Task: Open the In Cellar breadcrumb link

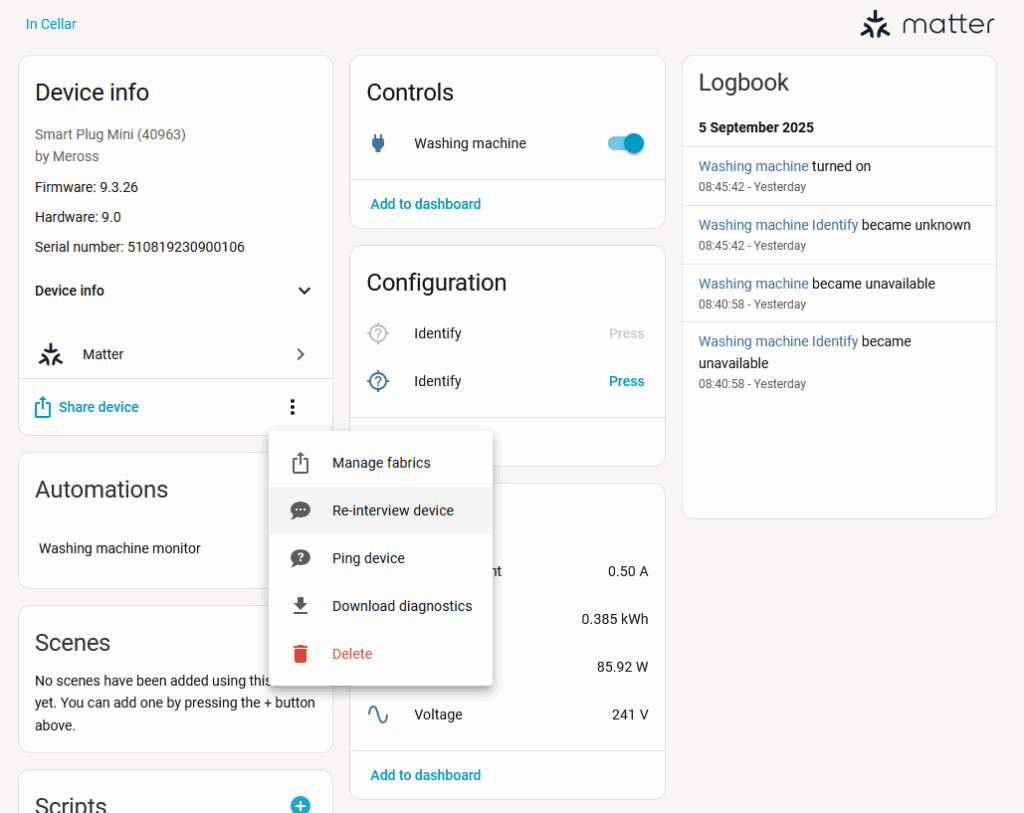Action: click(50, 24)
